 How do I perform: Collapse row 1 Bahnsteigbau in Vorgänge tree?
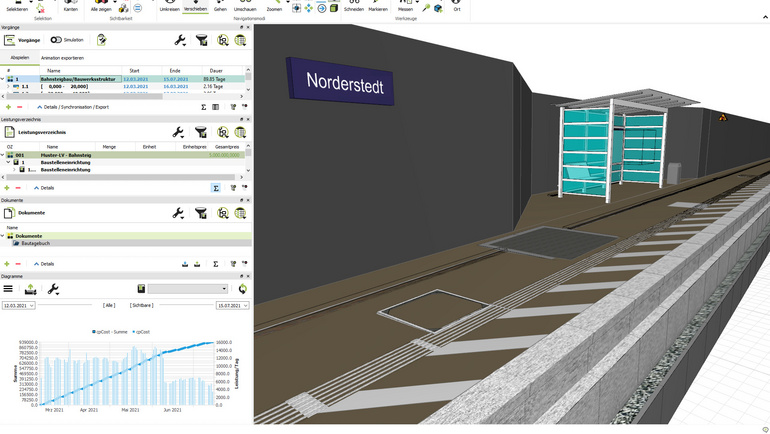(x=3, y=79)
